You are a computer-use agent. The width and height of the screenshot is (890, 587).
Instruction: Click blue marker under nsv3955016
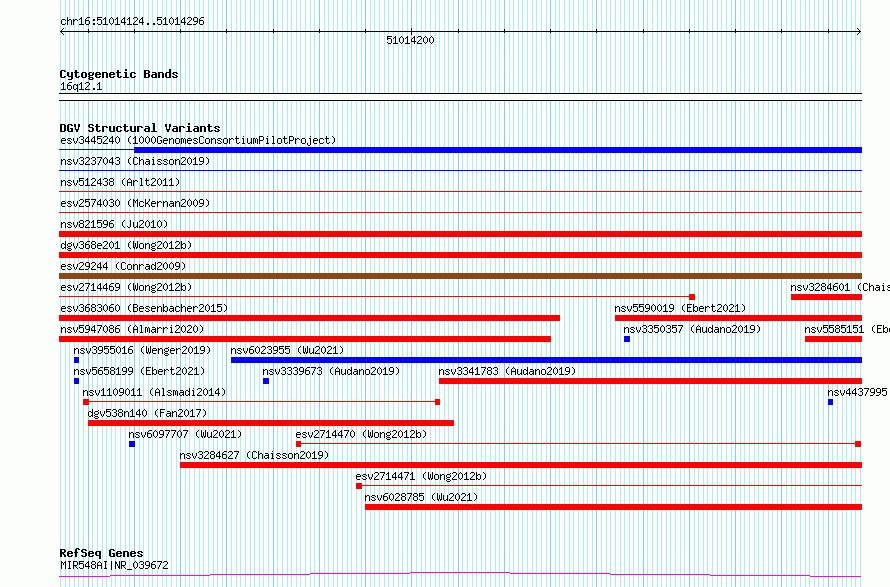tap(77, 360)
